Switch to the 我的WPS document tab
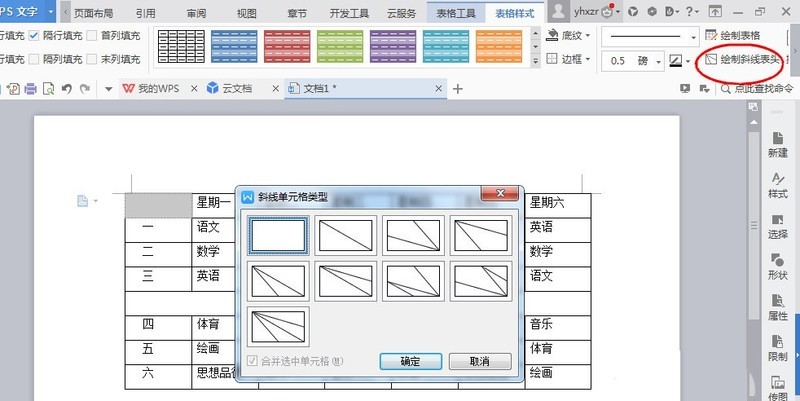The width and height of the screenshot is (800, 401). point(152,88)
